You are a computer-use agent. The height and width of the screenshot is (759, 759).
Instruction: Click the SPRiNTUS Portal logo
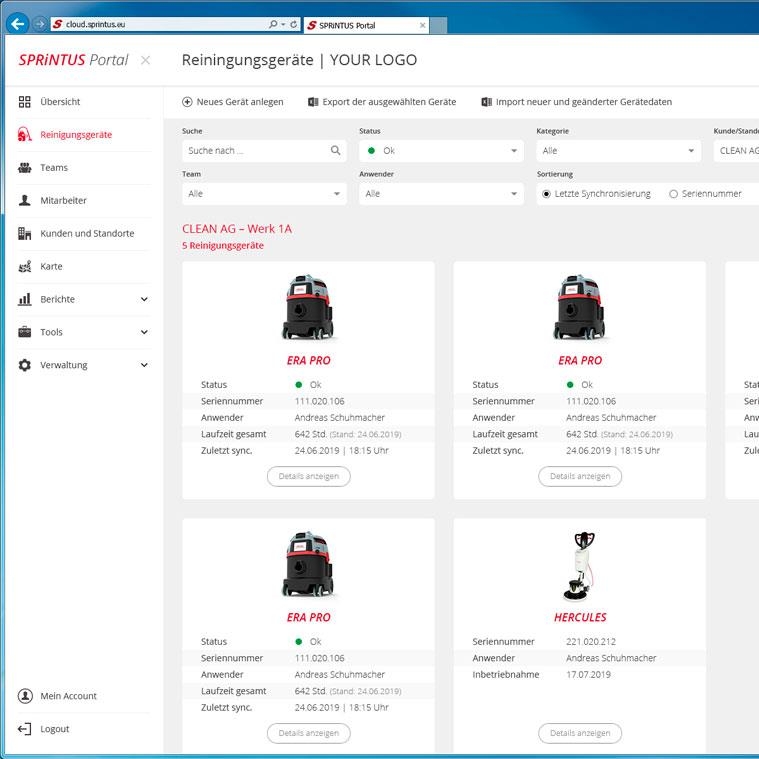73,60
